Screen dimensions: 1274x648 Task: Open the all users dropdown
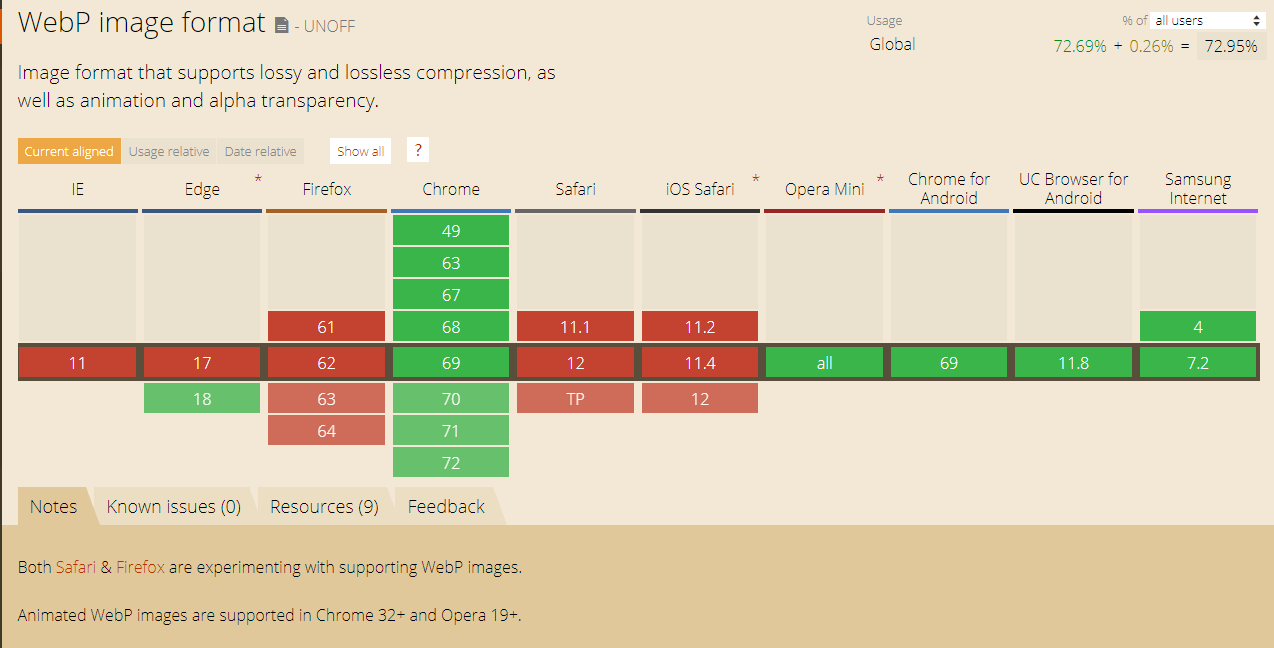[1208, 20]
